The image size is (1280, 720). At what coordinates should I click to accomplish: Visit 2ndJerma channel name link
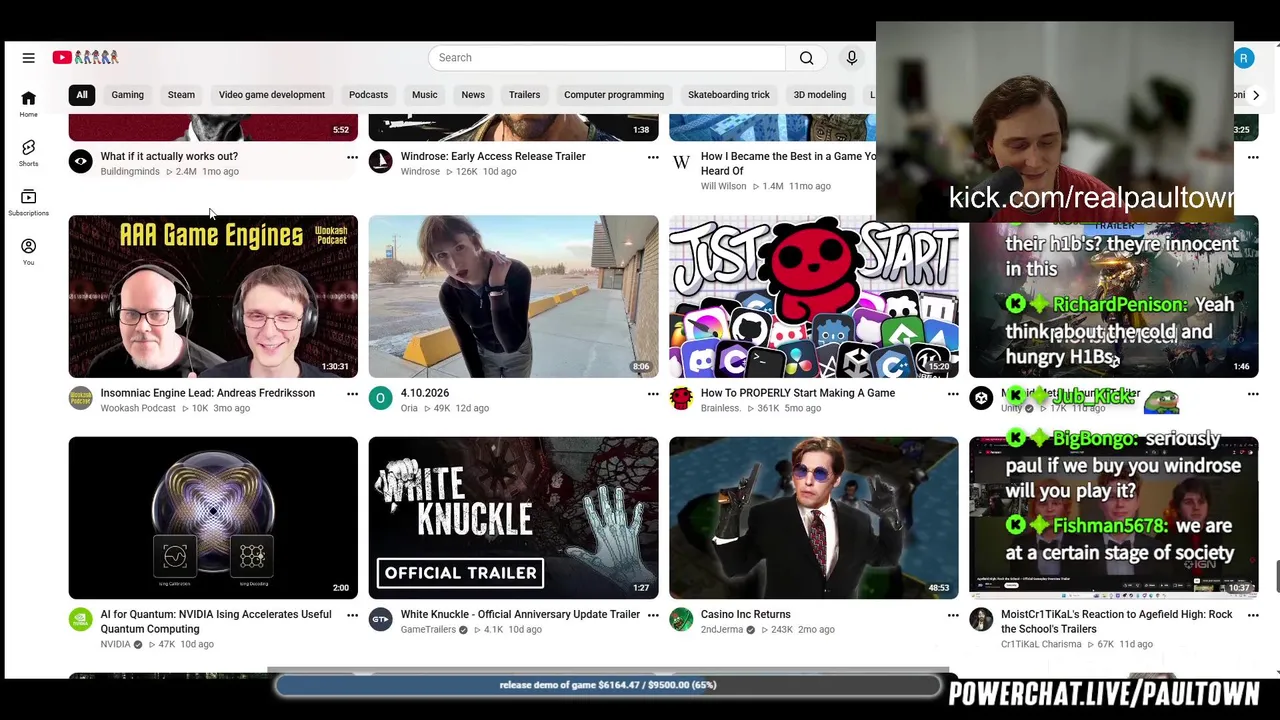[x=723, y=630]
